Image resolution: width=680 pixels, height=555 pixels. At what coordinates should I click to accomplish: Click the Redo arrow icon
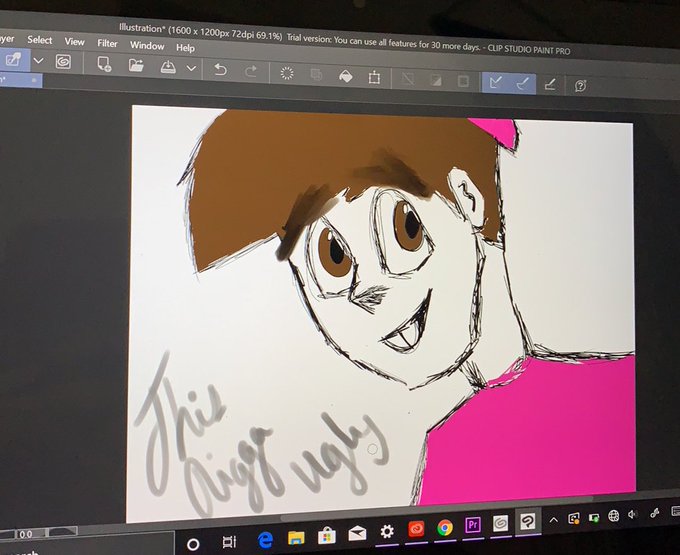(251, 71)
